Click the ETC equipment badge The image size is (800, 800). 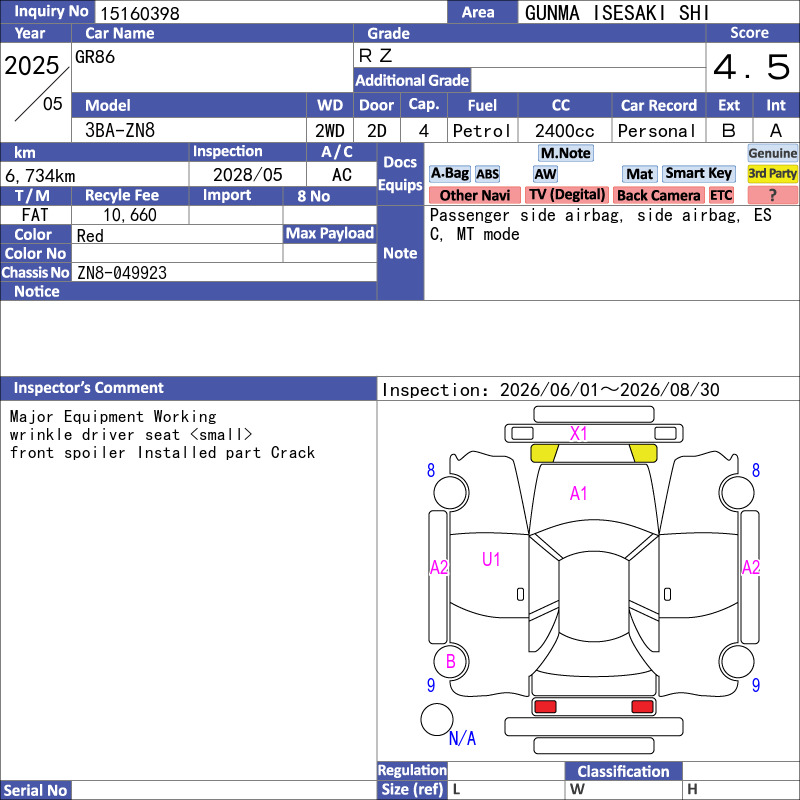coord(721,195)
